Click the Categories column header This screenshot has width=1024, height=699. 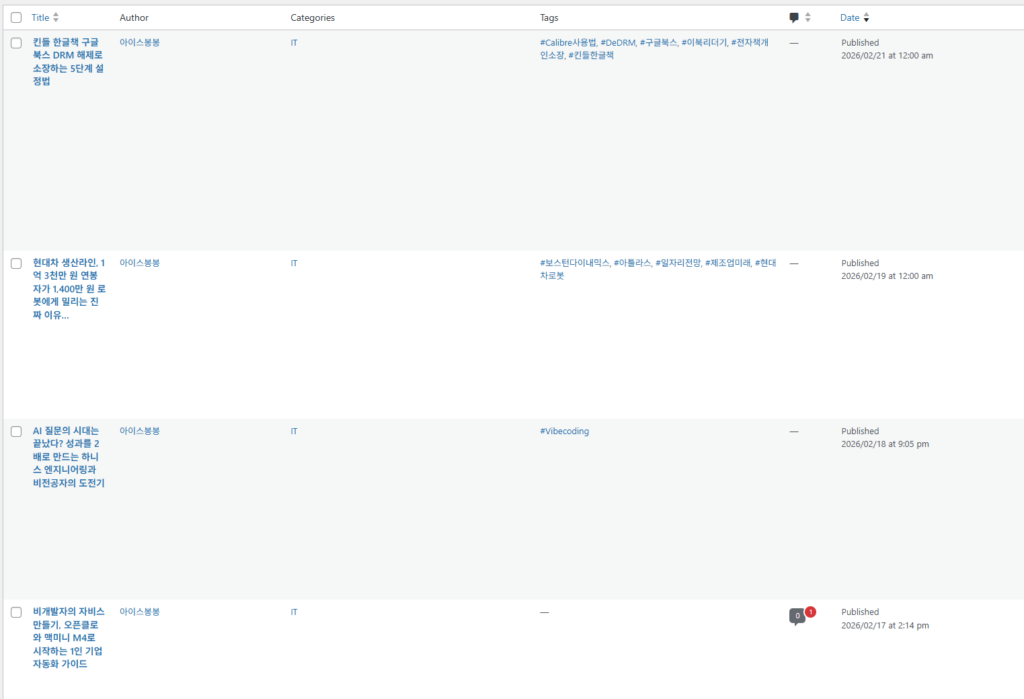click(312, 18)
